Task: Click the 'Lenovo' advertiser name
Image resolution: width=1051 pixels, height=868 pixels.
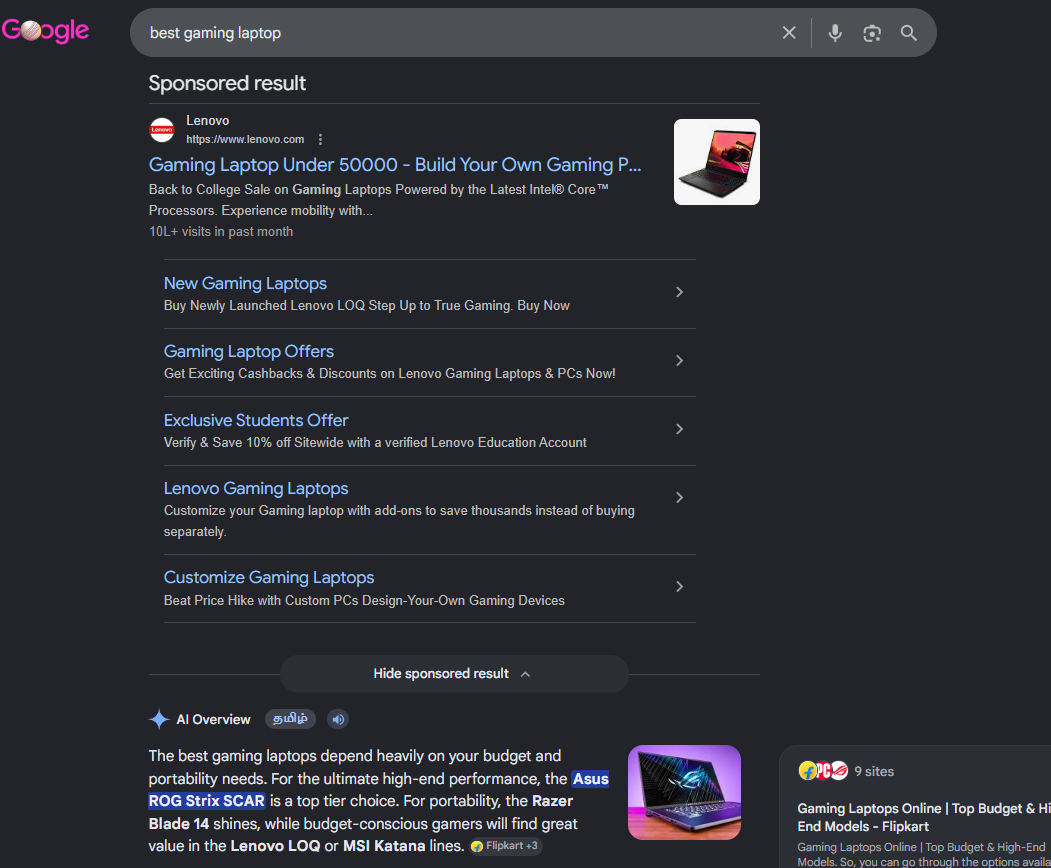Action: 208,121
